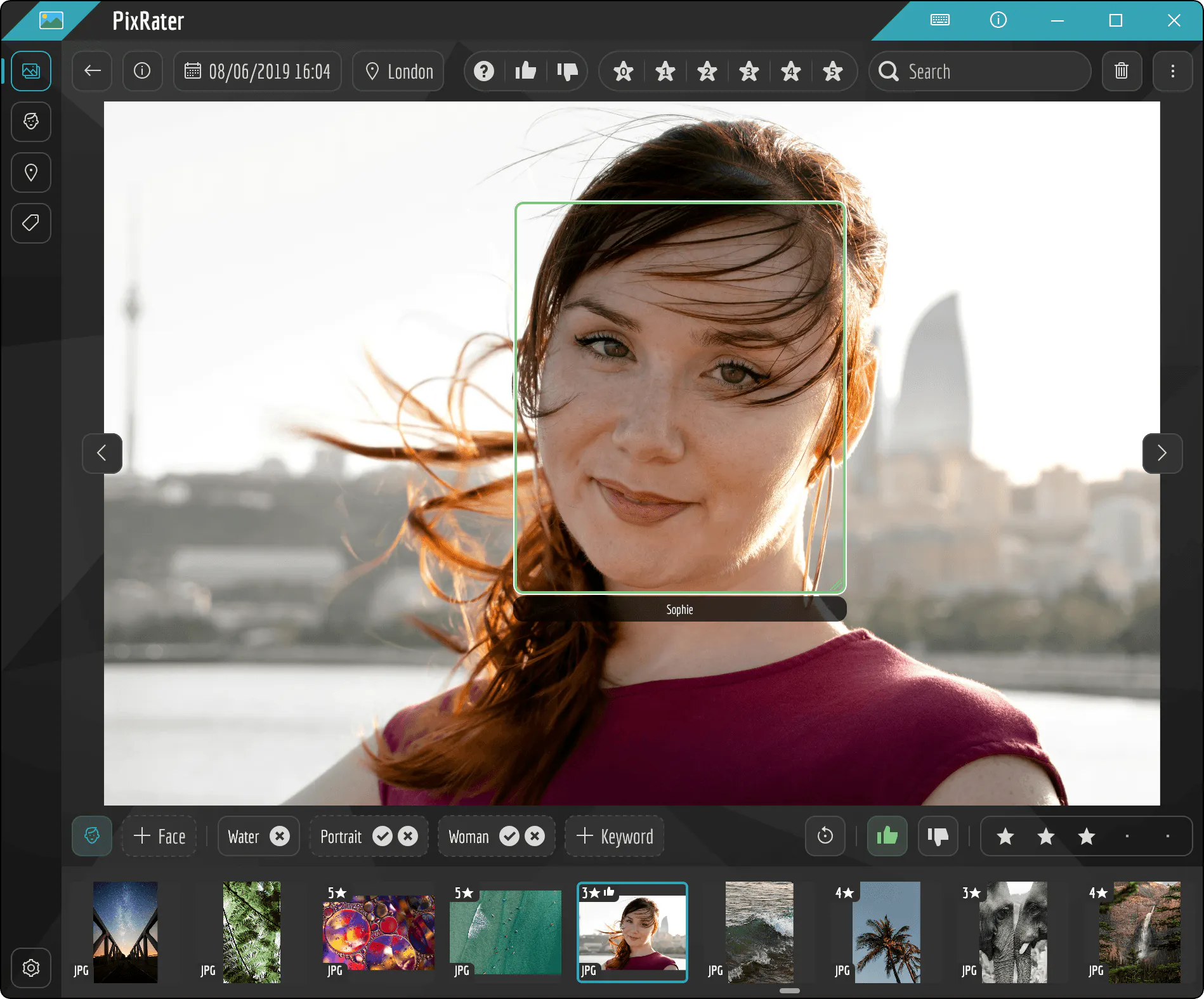Add a new Face tag
Viewport: 1204px width, 999px height.
[159, 836]
